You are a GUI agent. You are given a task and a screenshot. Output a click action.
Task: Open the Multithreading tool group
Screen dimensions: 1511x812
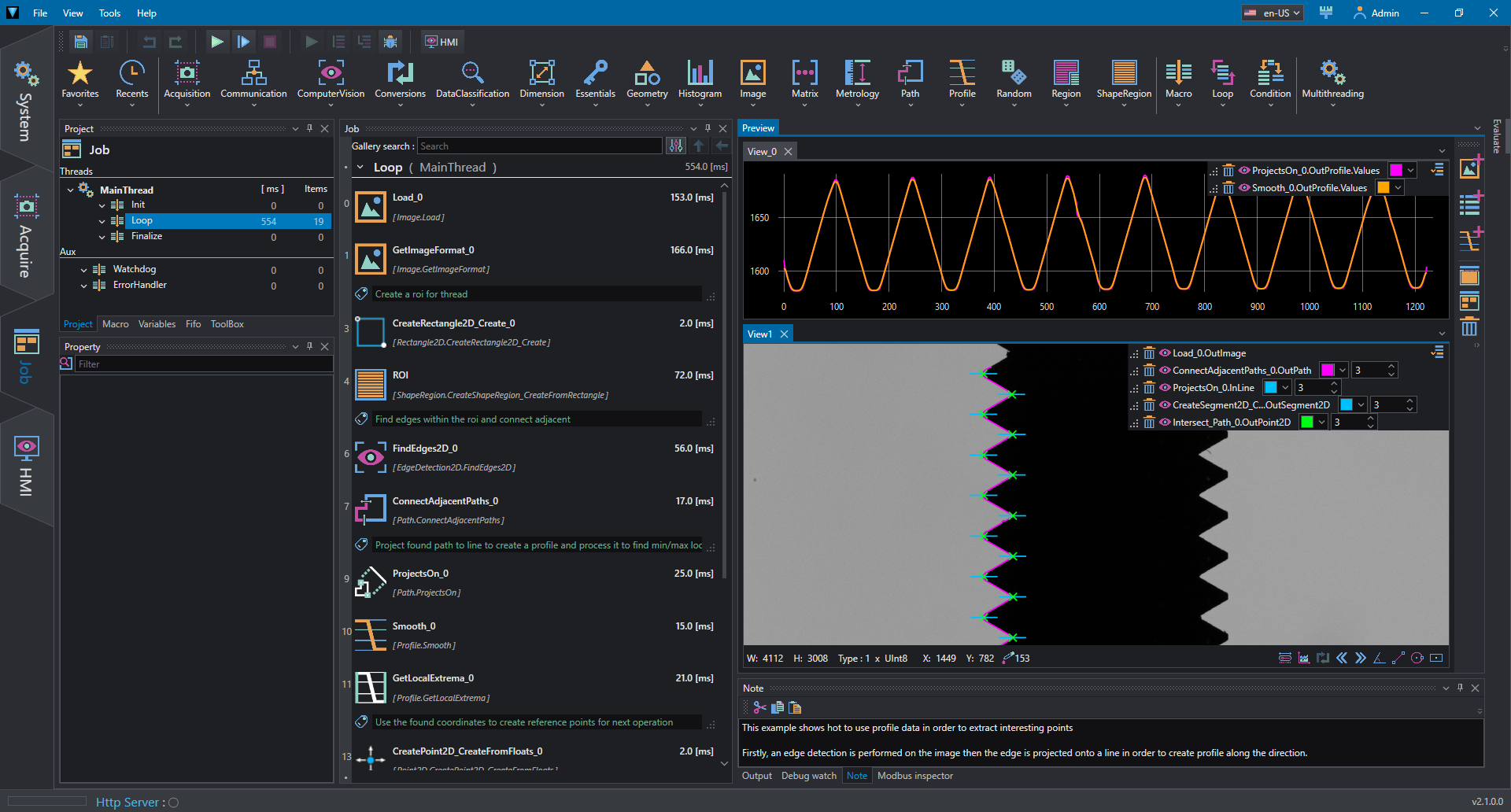(1332, 79)
